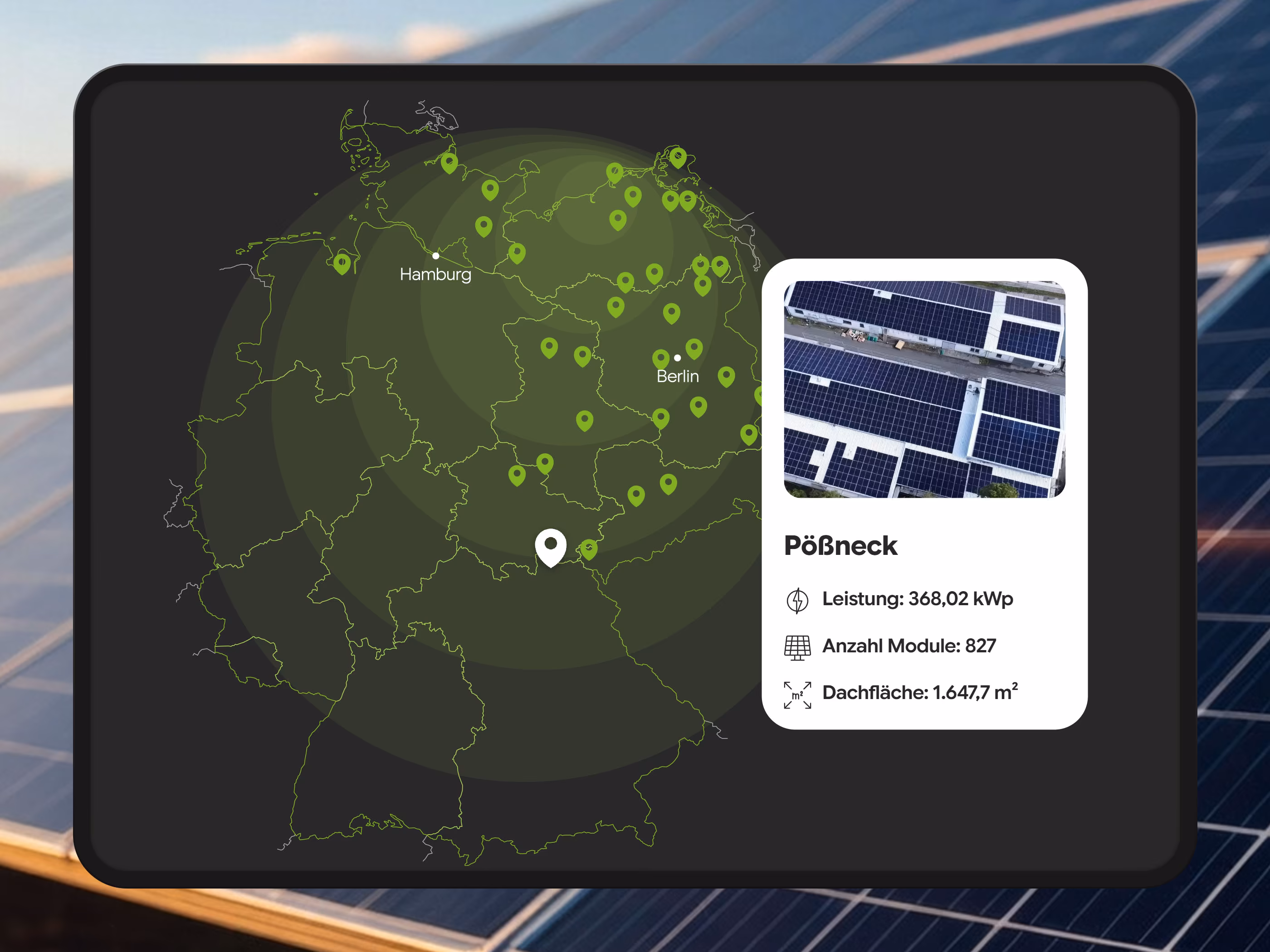Image resolution: width=1270 pixels, height=952 pixels.
Task: Select the green pin nearest the Hamburg city dot
Action: [x=484, y=226]
